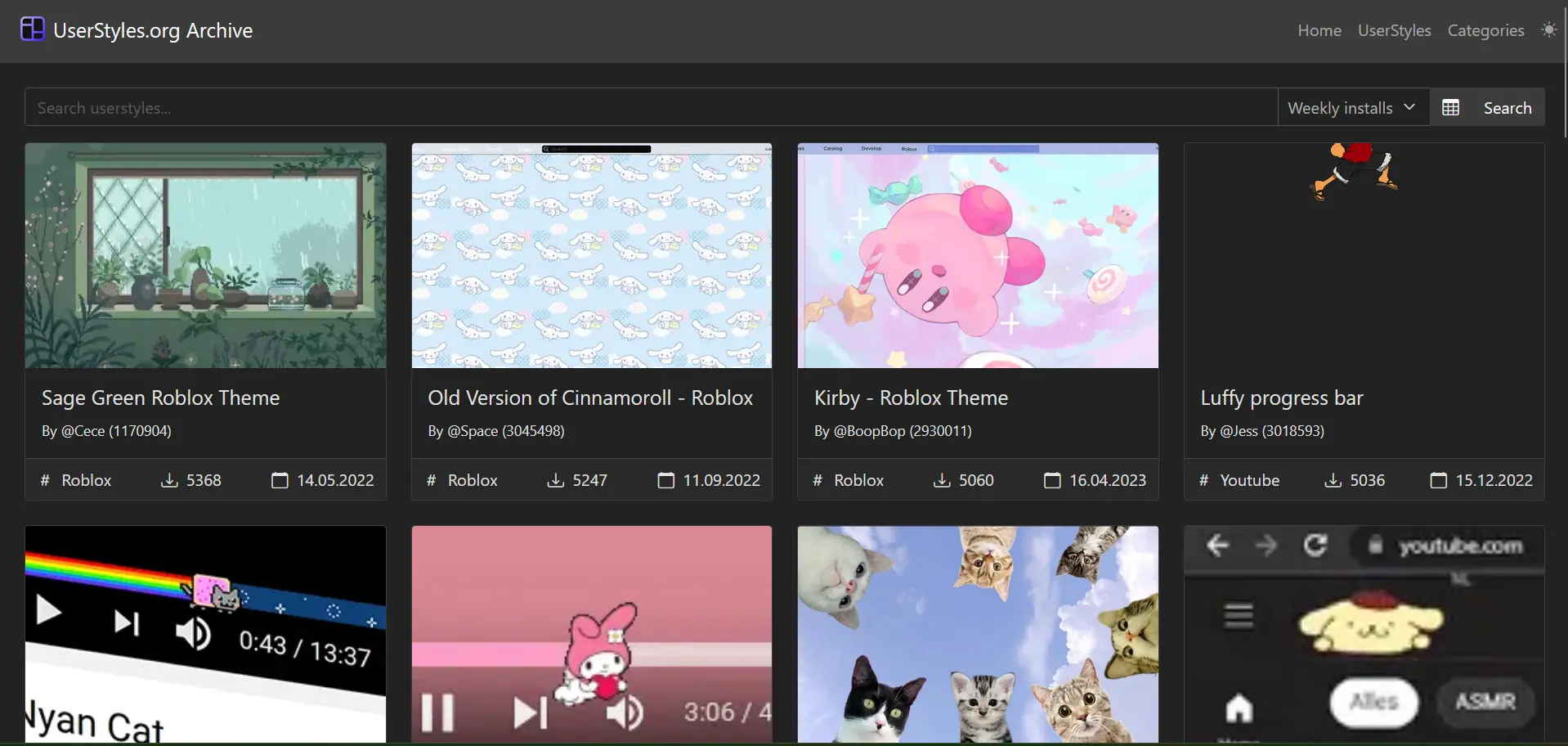Click Roblox category on Cinnamoroll card

coord(473,480)
